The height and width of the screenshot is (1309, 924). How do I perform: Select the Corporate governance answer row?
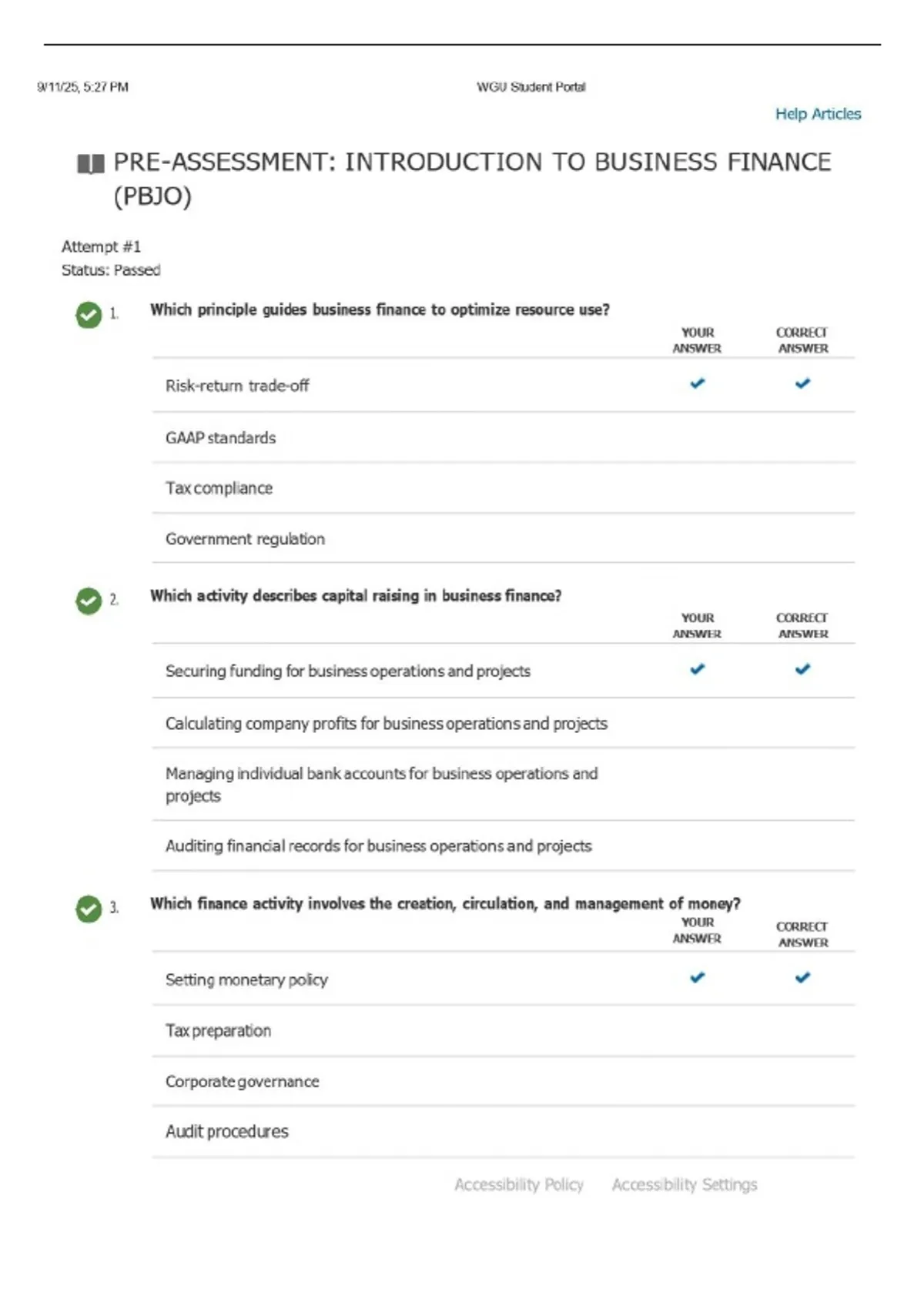point(504,1081)
